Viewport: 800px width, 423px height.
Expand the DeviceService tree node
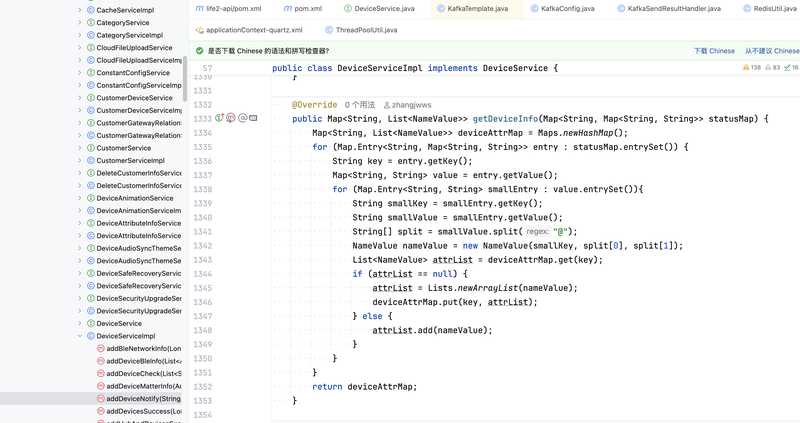[80, 324]
